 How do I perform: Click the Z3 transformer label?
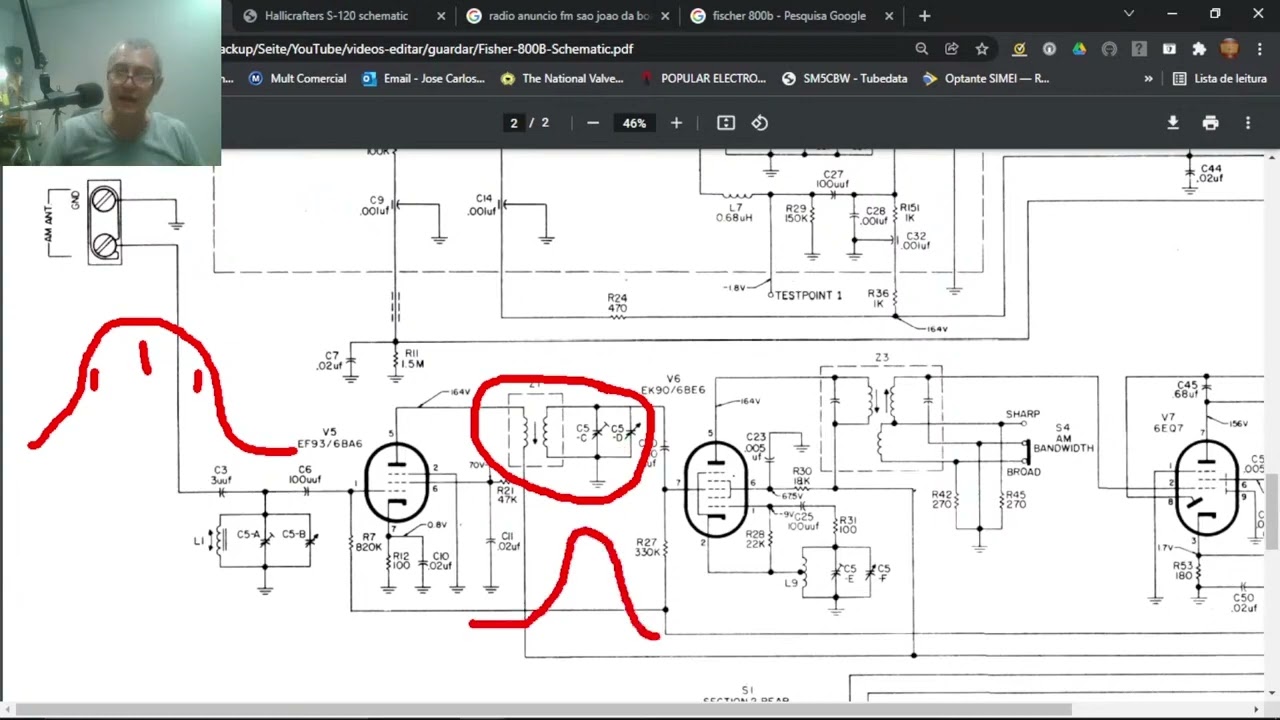881,358
